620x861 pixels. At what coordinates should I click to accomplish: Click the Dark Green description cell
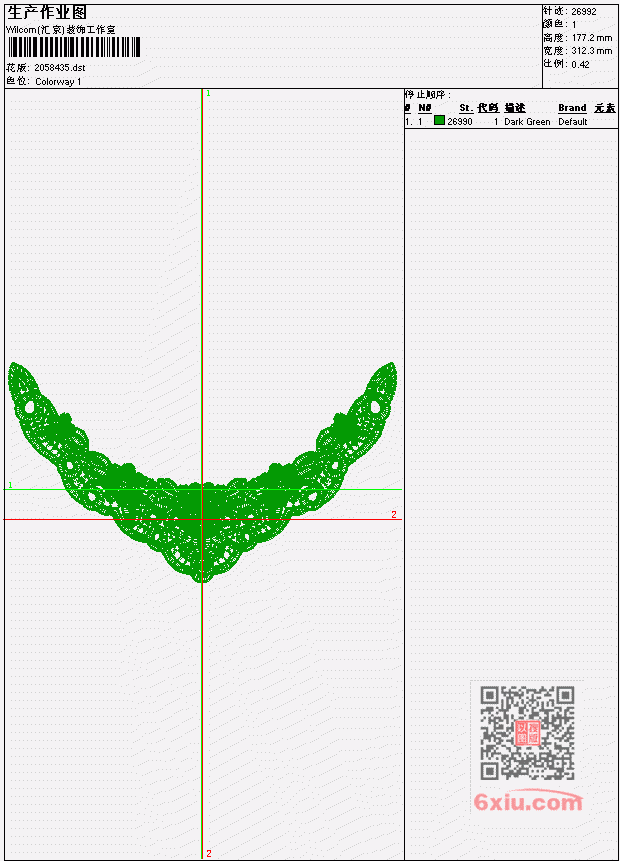527,121
